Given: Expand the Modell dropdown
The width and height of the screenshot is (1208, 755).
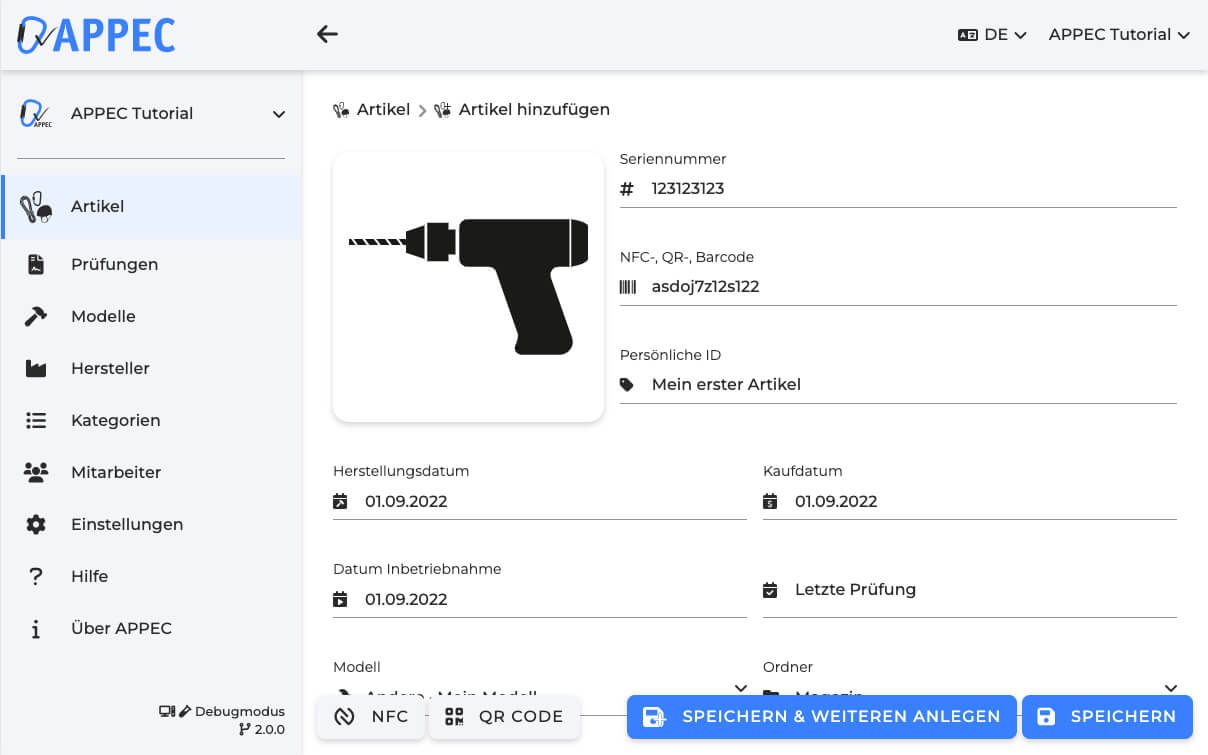Looking at the screenshot, I should [740, 689].
